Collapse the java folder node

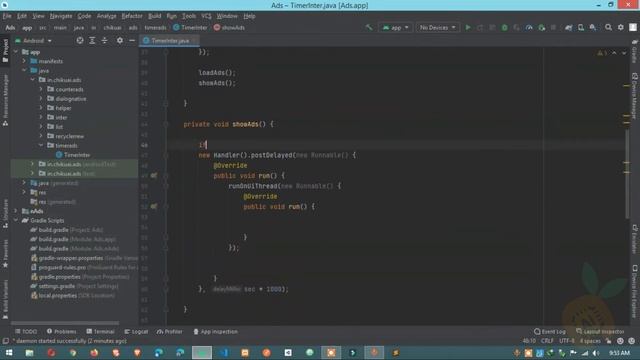click(x=24, y=70)
